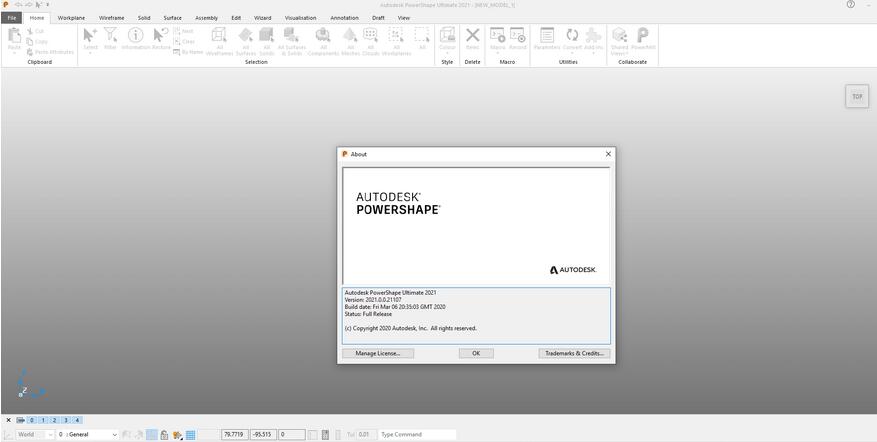Click the Record macro icon
The width and height of the screenshot is (877, 442).
[x=518, y=35]
